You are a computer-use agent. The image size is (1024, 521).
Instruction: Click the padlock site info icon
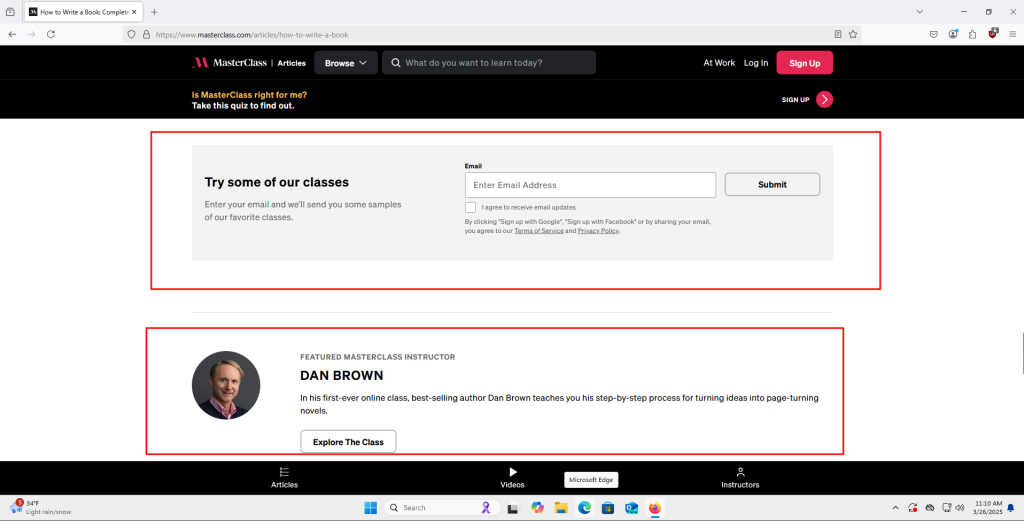[146, 35]
